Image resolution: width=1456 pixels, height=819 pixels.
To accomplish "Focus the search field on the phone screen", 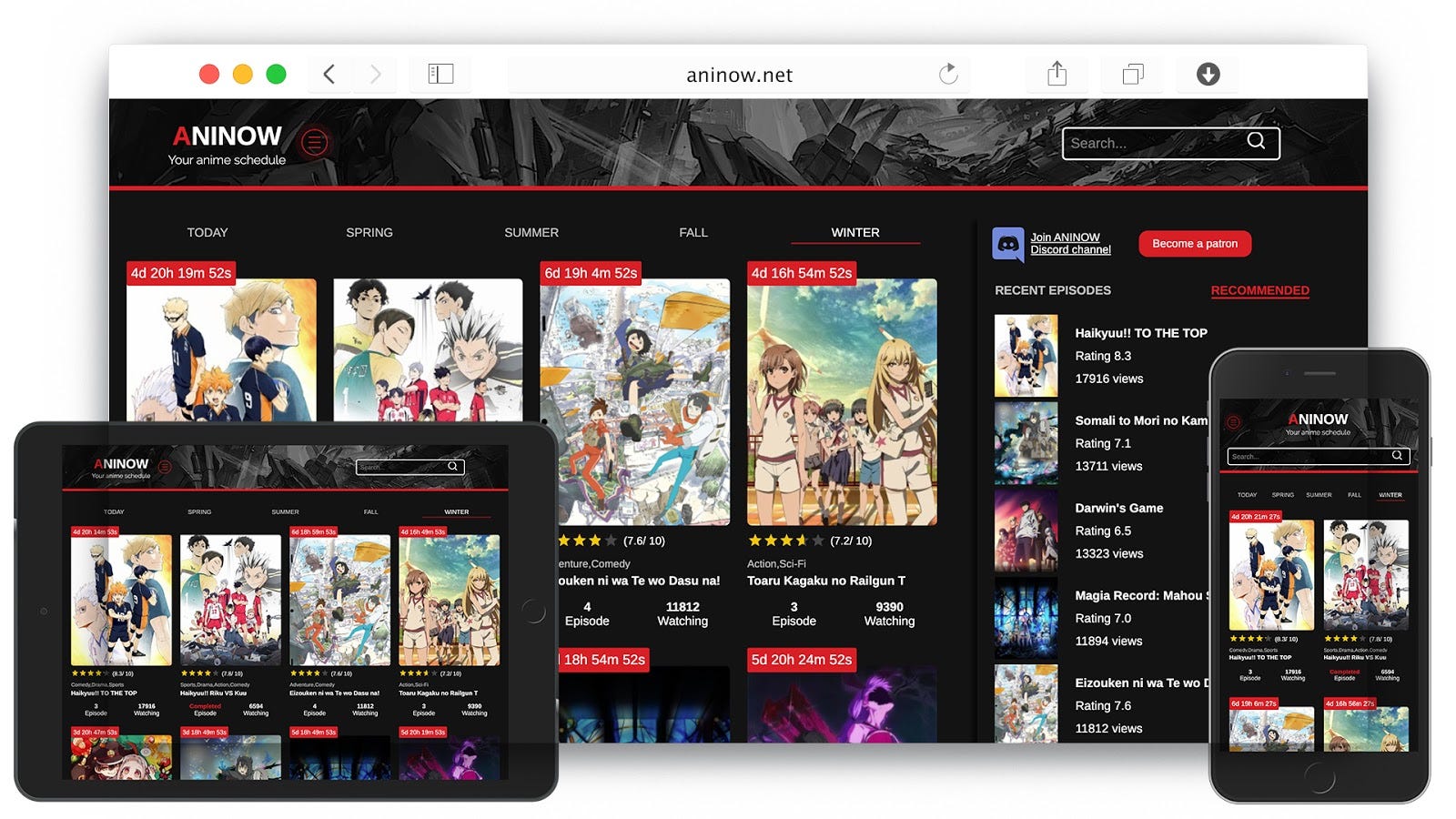I will (x=1319, y=456).
